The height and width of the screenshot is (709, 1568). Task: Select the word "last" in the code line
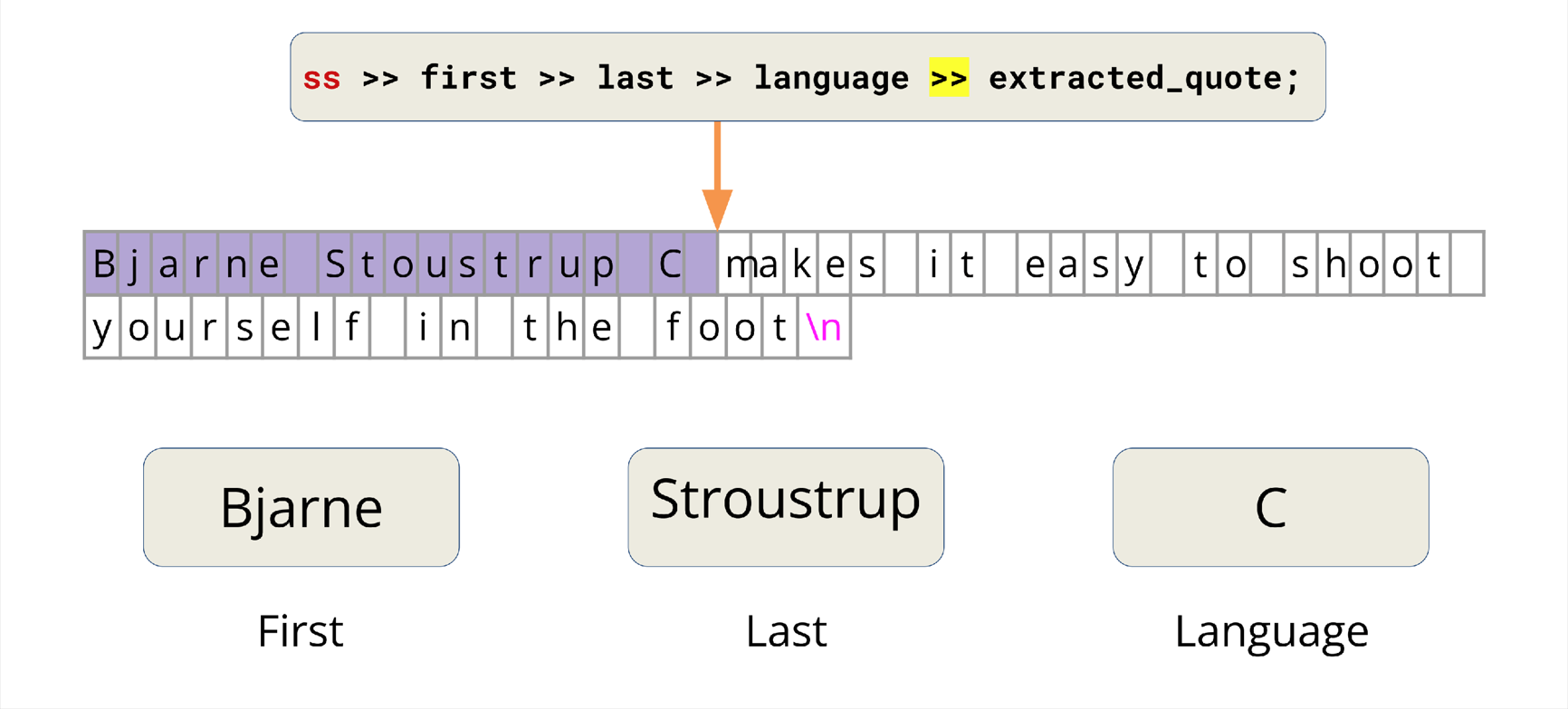635,79
